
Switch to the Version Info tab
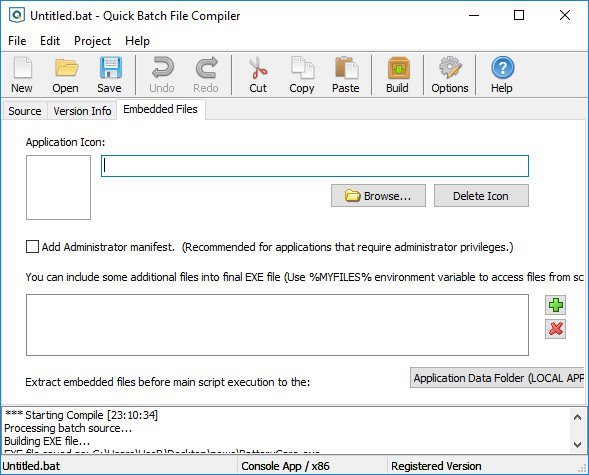click(82, 111)
